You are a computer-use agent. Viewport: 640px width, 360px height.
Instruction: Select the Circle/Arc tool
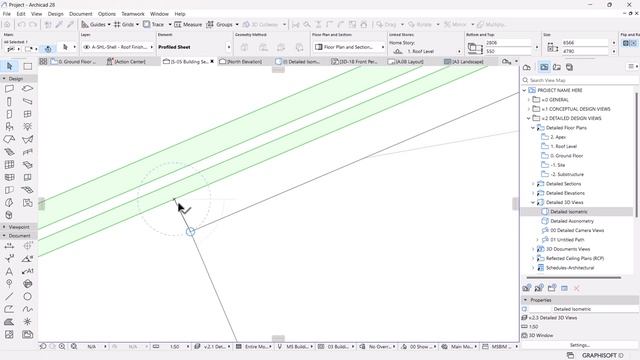[x=27, y=296]
